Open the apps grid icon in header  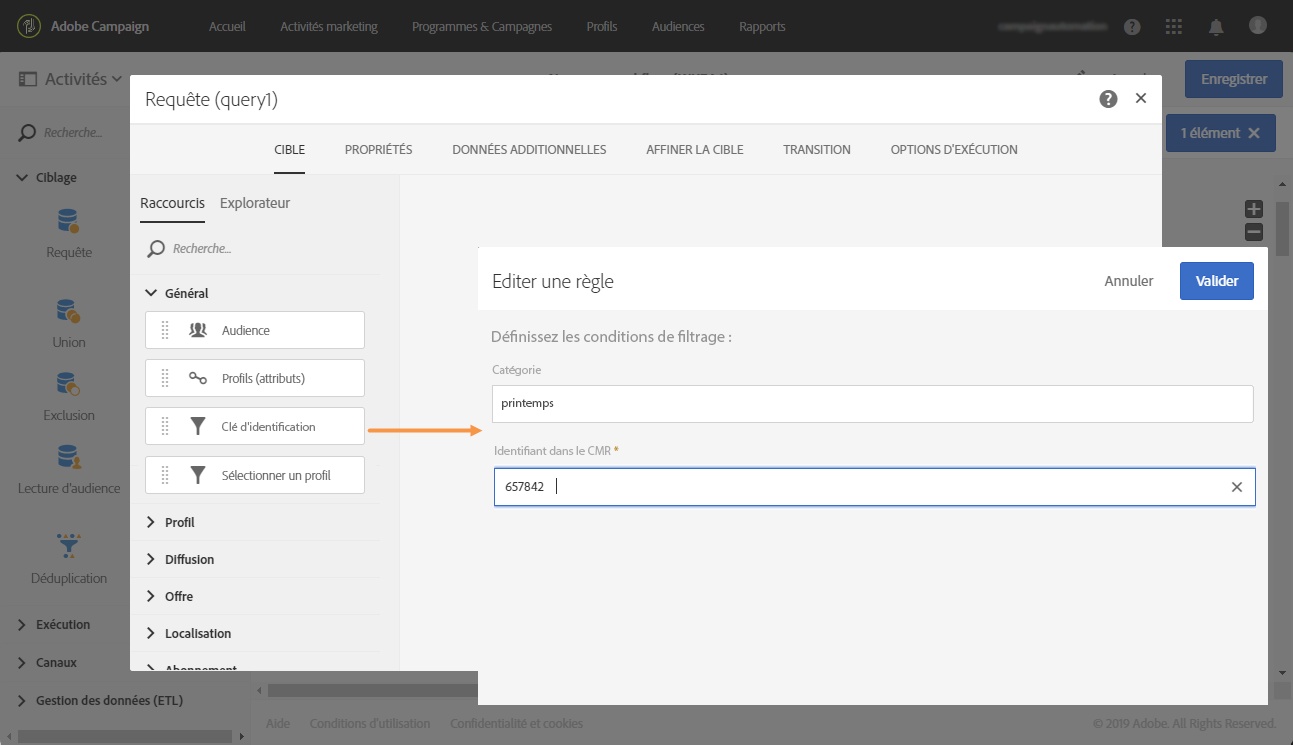pos(1175,27)
